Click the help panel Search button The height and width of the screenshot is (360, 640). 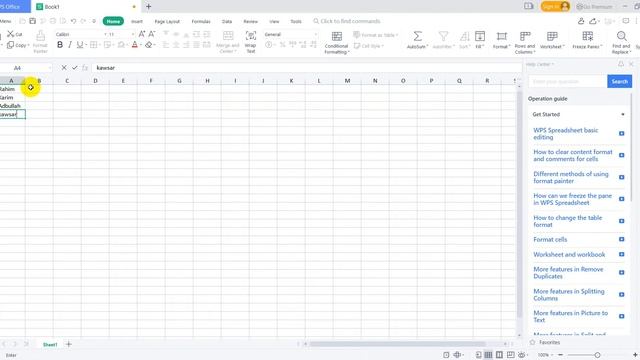[619, 81]
